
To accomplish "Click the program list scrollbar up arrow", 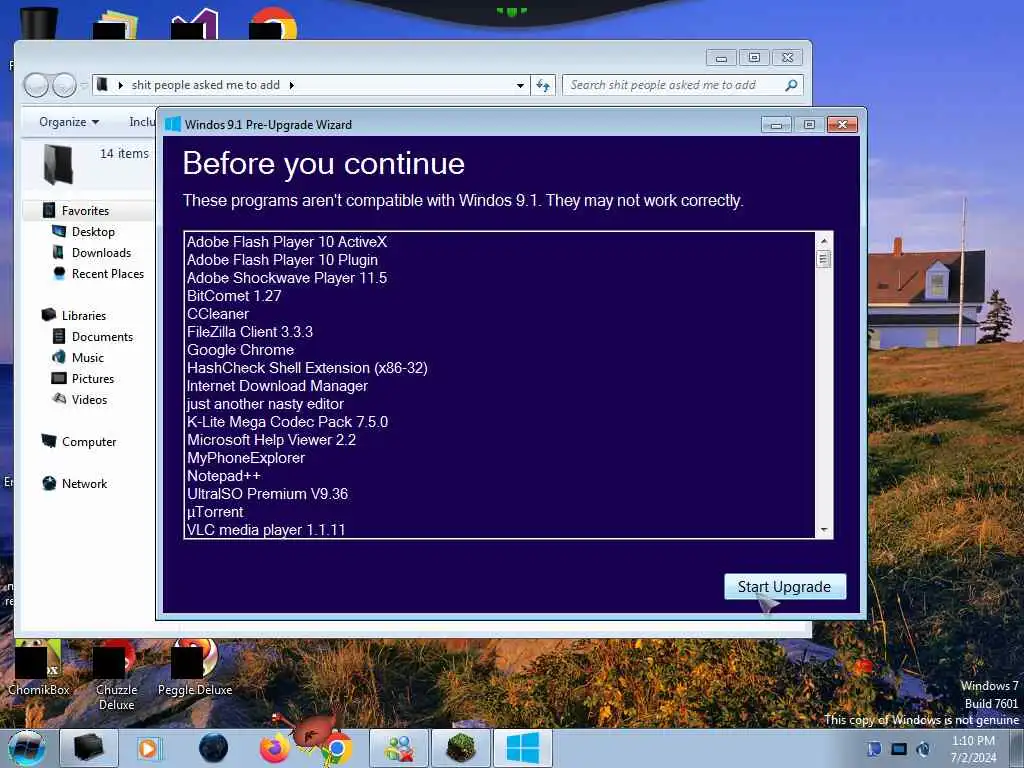I will (824, 241).
